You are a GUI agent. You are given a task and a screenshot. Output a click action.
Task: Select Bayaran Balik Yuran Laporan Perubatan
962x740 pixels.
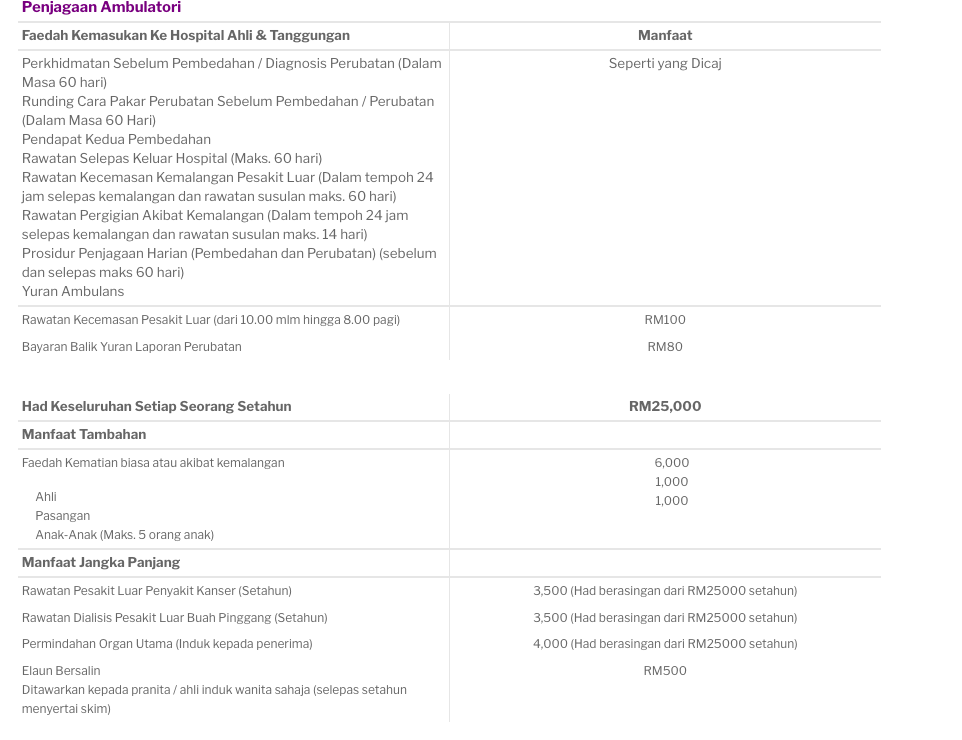(131, 347)
